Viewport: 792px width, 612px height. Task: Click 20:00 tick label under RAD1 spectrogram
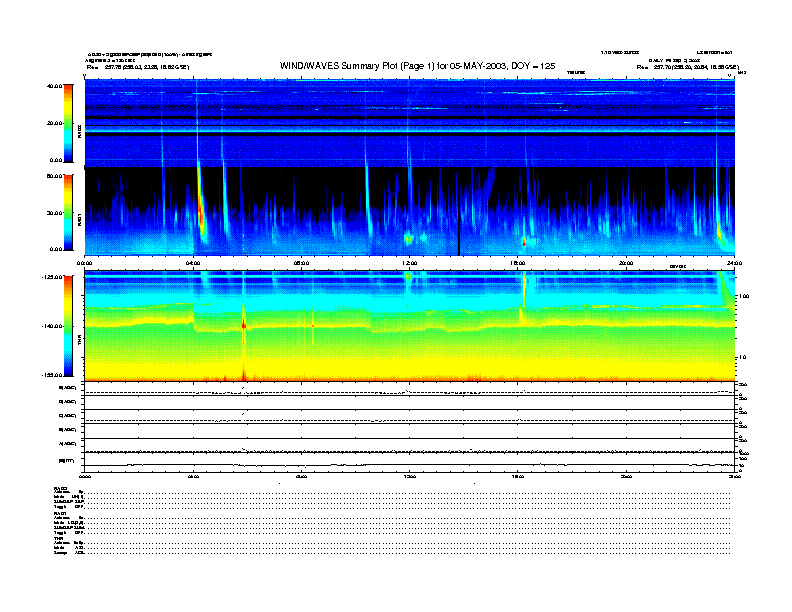[x=626, y=263]
